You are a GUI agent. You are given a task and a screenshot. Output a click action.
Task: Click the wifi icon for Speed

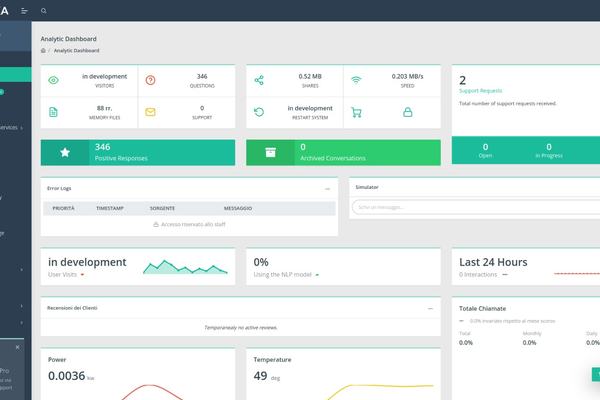pyautogui.click(x=356, y=80)
